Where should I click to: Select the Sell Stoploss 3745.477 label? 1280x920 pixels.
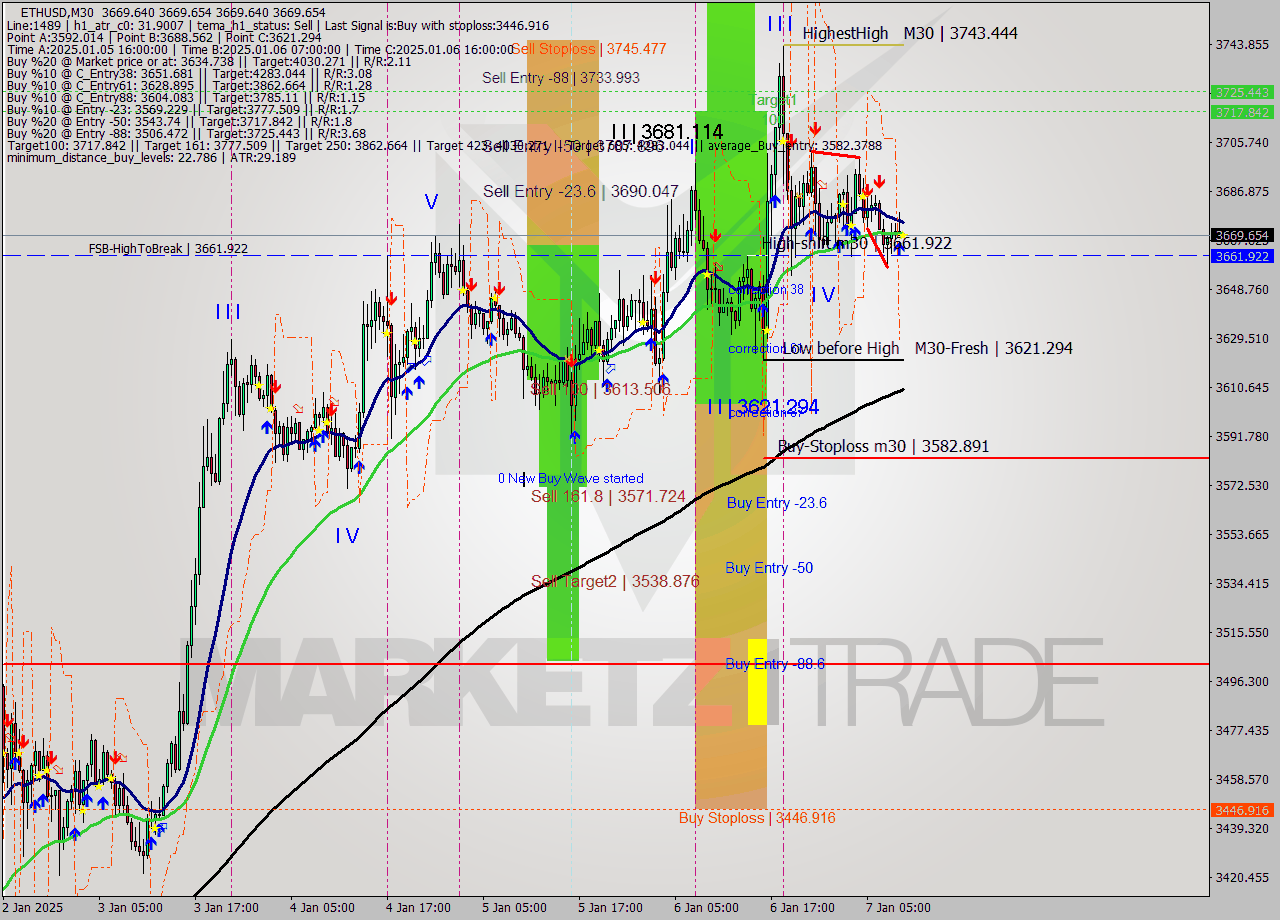[x=588, y=49]
